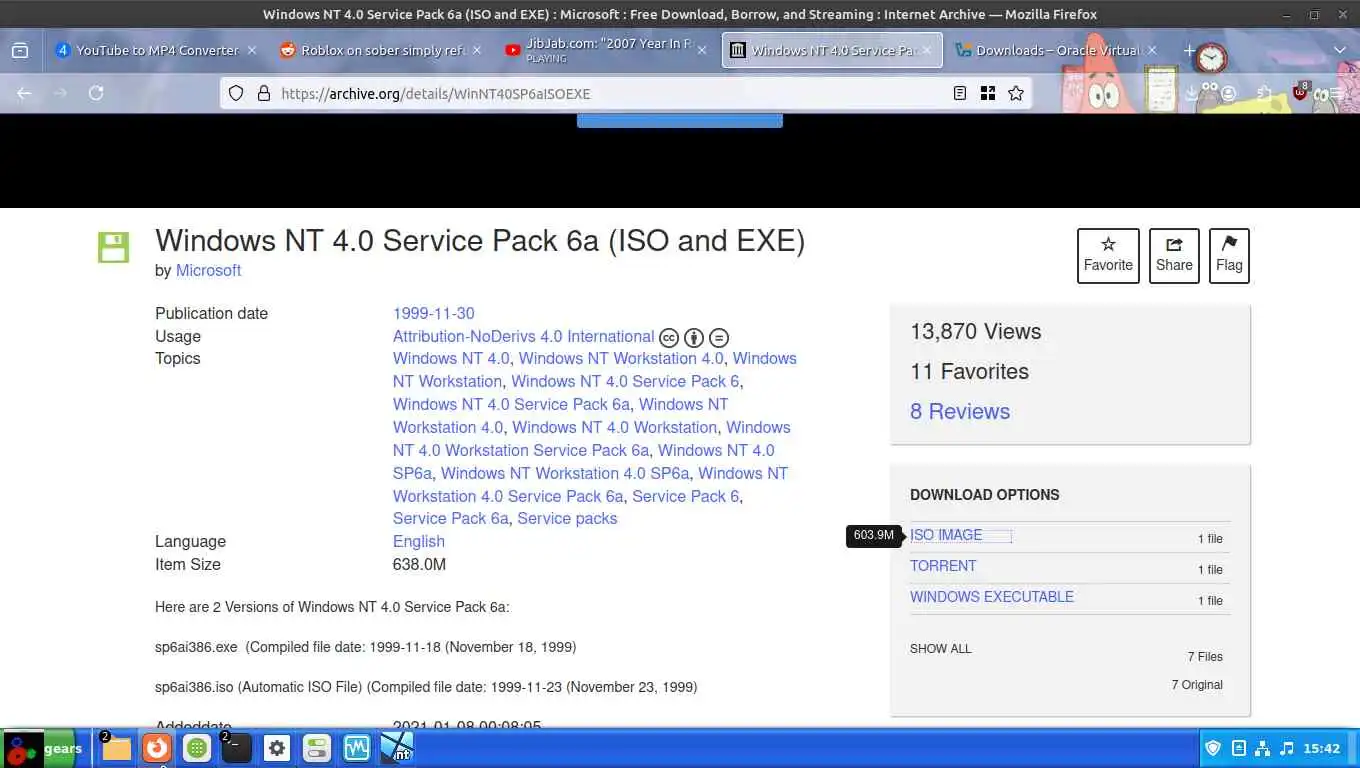Image resolution: width=1360 pixels, height=768 pixels.
Task: Open the terminal taskbar icon
Action: [237, 748]
